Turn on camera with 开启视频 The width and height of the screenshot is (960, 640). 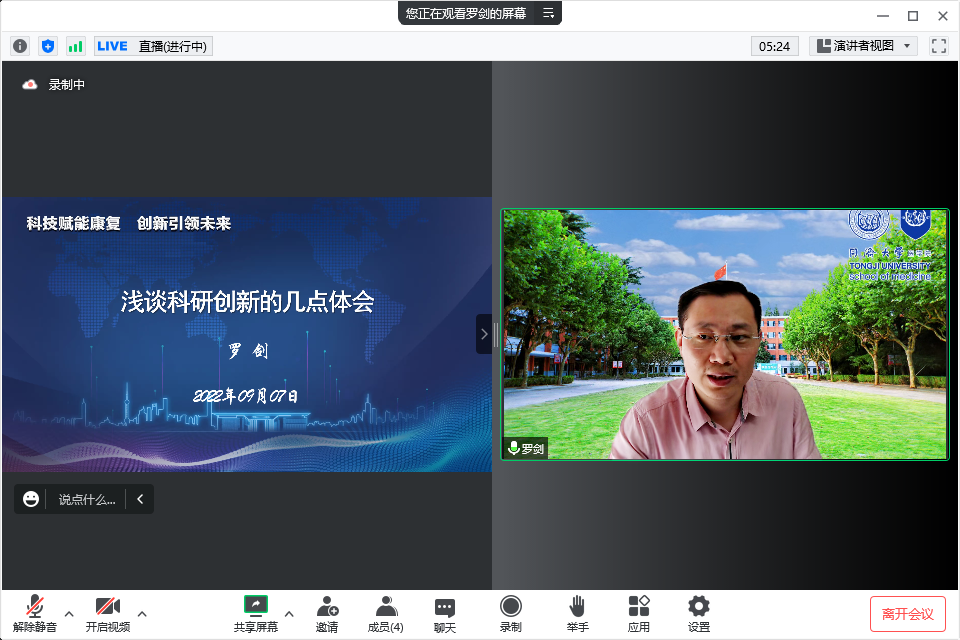coord(108,613)
